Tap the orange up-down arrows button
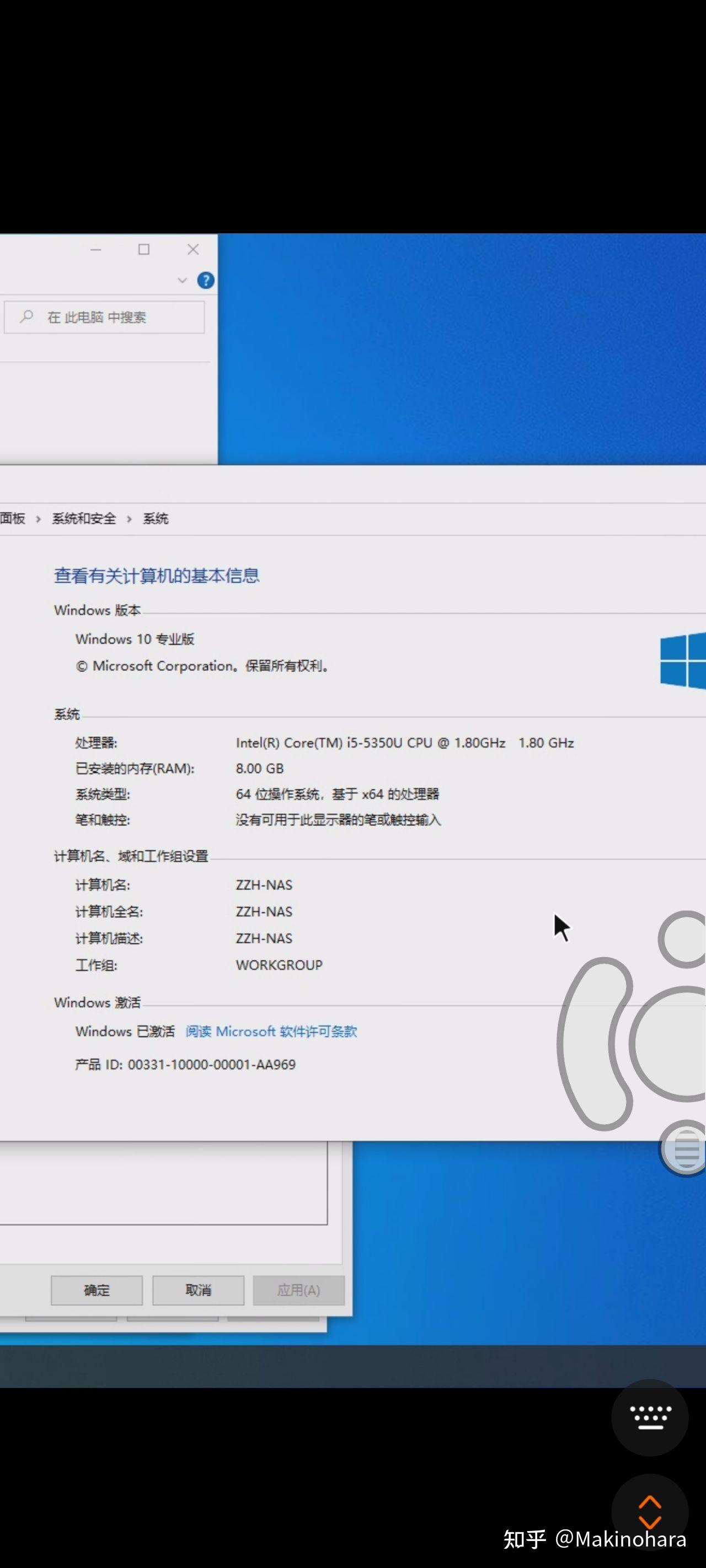The height and width of the screenshot is (1568, 706). tap(650, 1512)
